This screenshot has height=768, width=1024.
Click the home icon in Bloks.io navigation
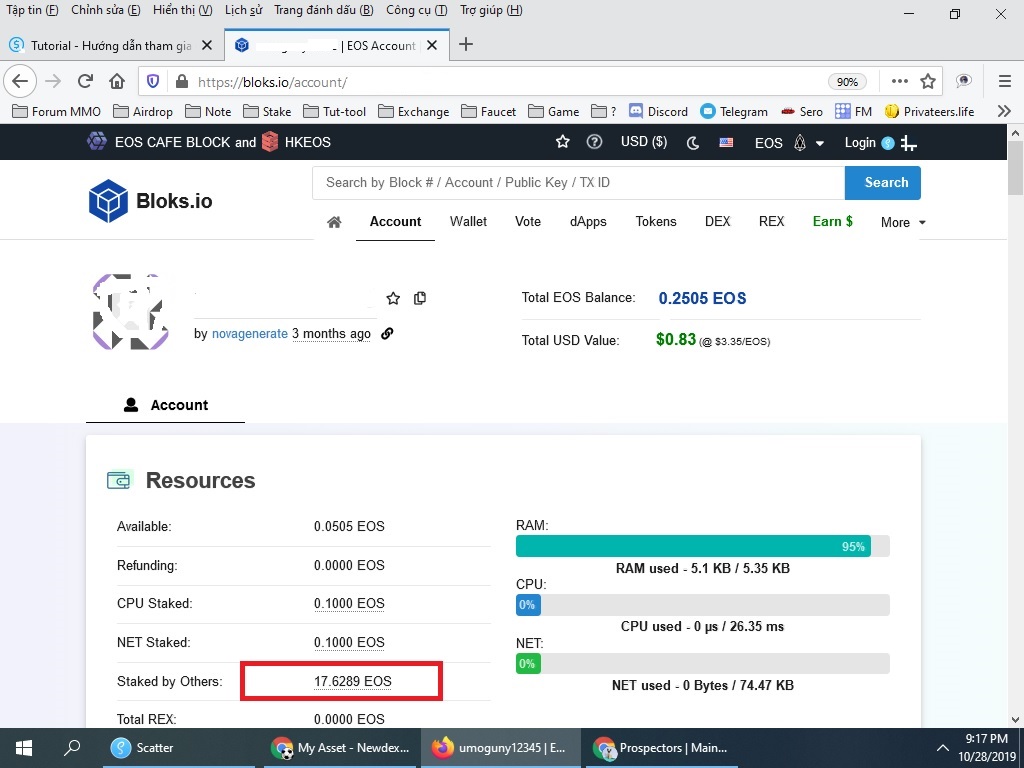334,222
